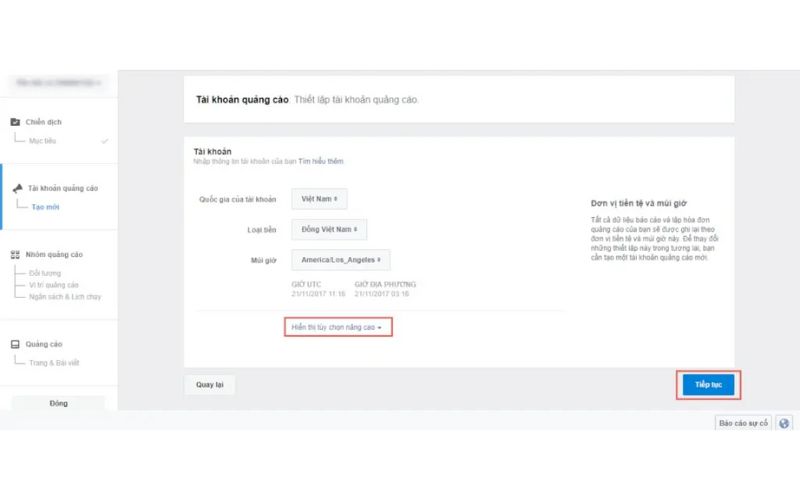Viewport: 800px width, 500px height.
Task: Expand Hiển thị tùy chọn nâng cao
Action: 338,327
